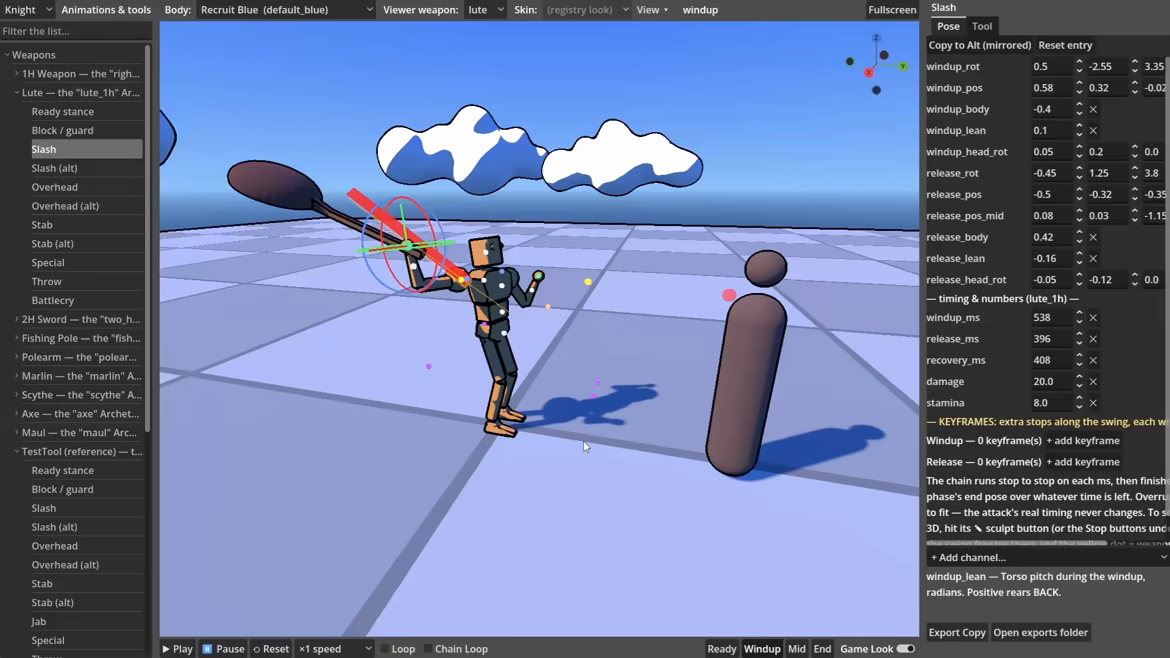Click the 3D axis orientation gizmo
The width and height of the screenshot is (1170, 658).
tap(877, 64)
